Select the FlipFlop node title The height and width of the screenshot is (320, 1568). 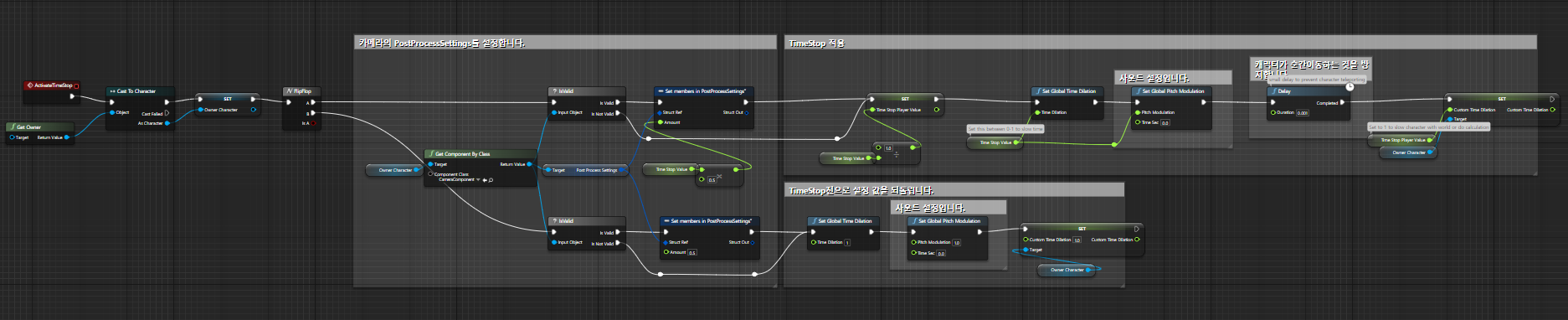301,90
